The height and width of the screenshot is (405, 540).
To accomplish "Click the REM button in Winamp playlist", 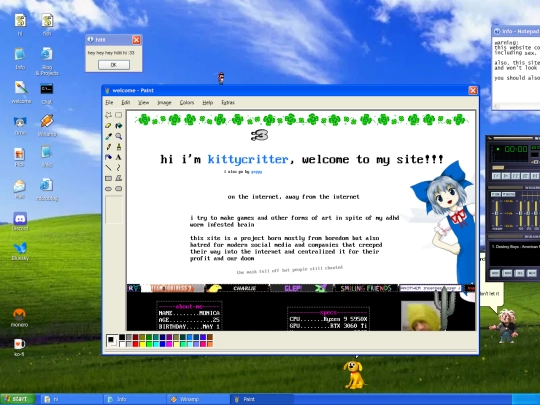I will coord(507,273).
